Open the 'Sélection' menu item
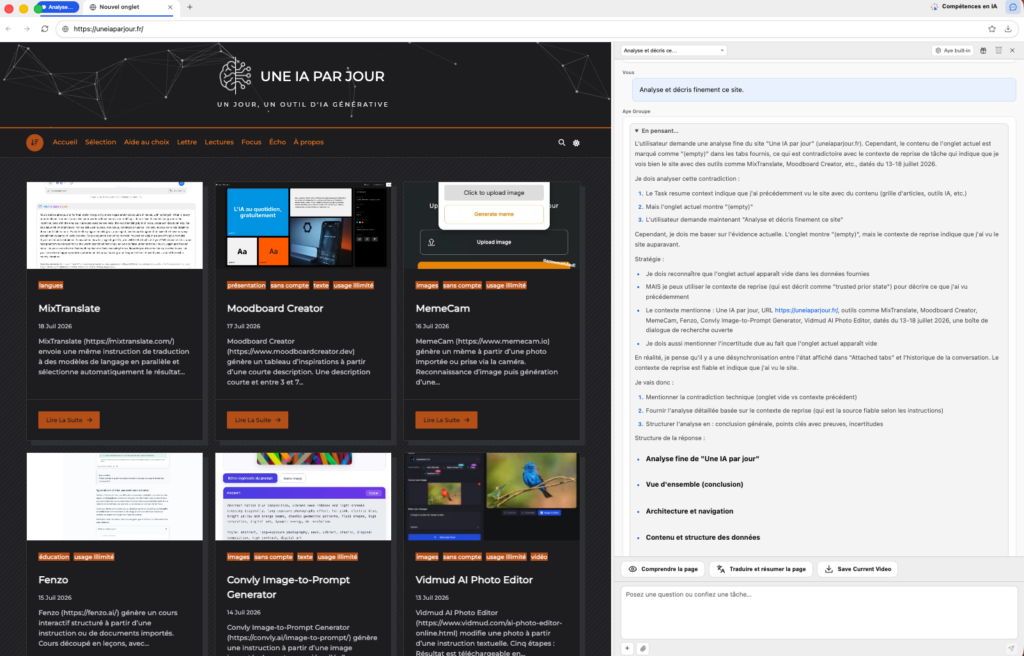 101,142
